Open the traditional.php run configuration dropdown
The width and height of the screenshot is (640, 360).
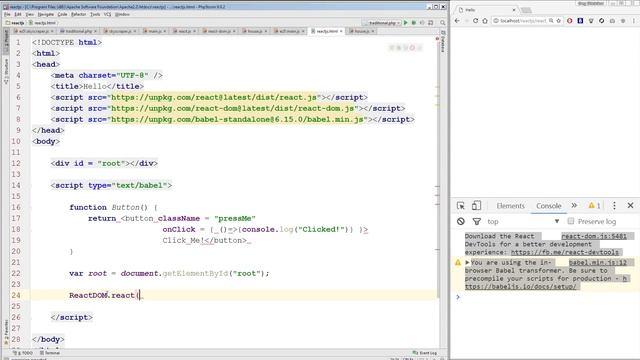tap(382, 23)
